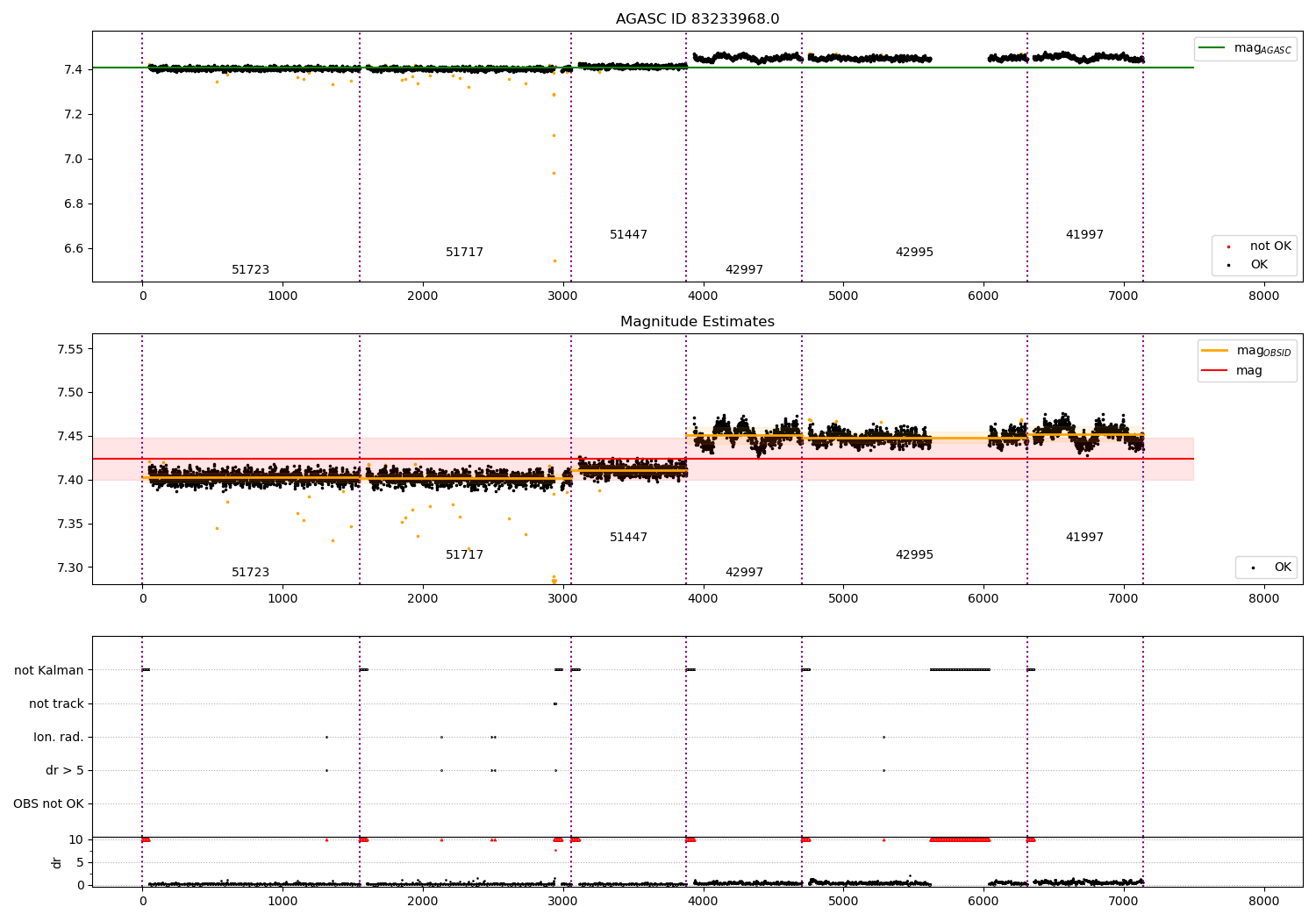This screenshot has width=1316, height=921.
Task: Click '42997' label in Magnitude Estimates plot
Action: click(x=744, y=573)
